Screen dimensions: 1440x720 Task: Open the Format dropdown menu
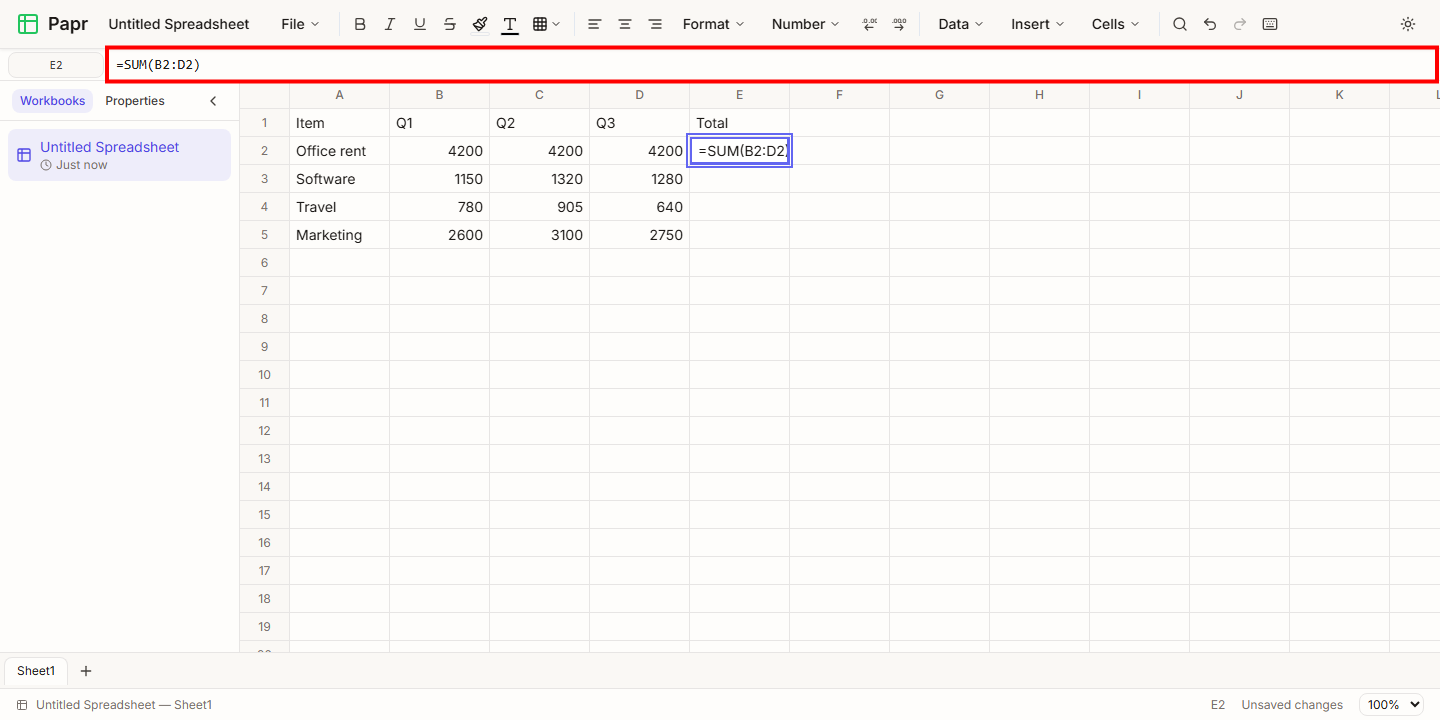714,24
